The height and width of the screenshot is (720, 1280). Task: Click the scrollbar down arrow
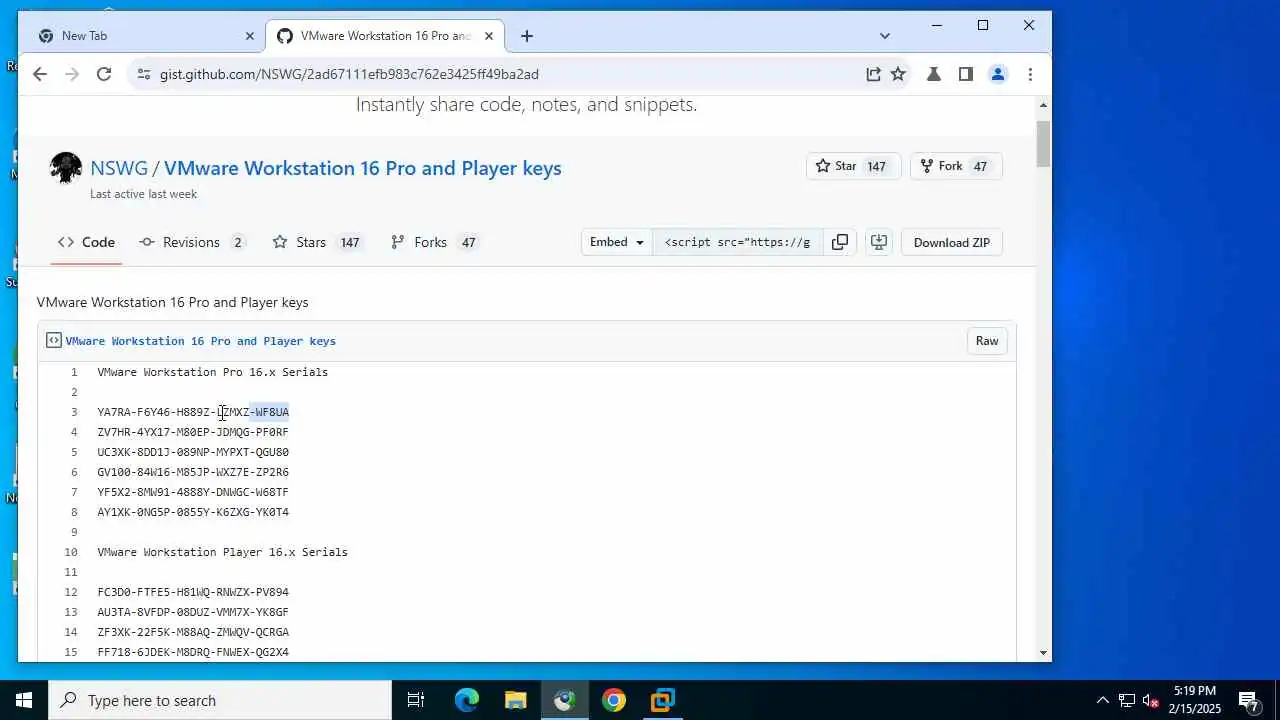[x=1044, y=653]
